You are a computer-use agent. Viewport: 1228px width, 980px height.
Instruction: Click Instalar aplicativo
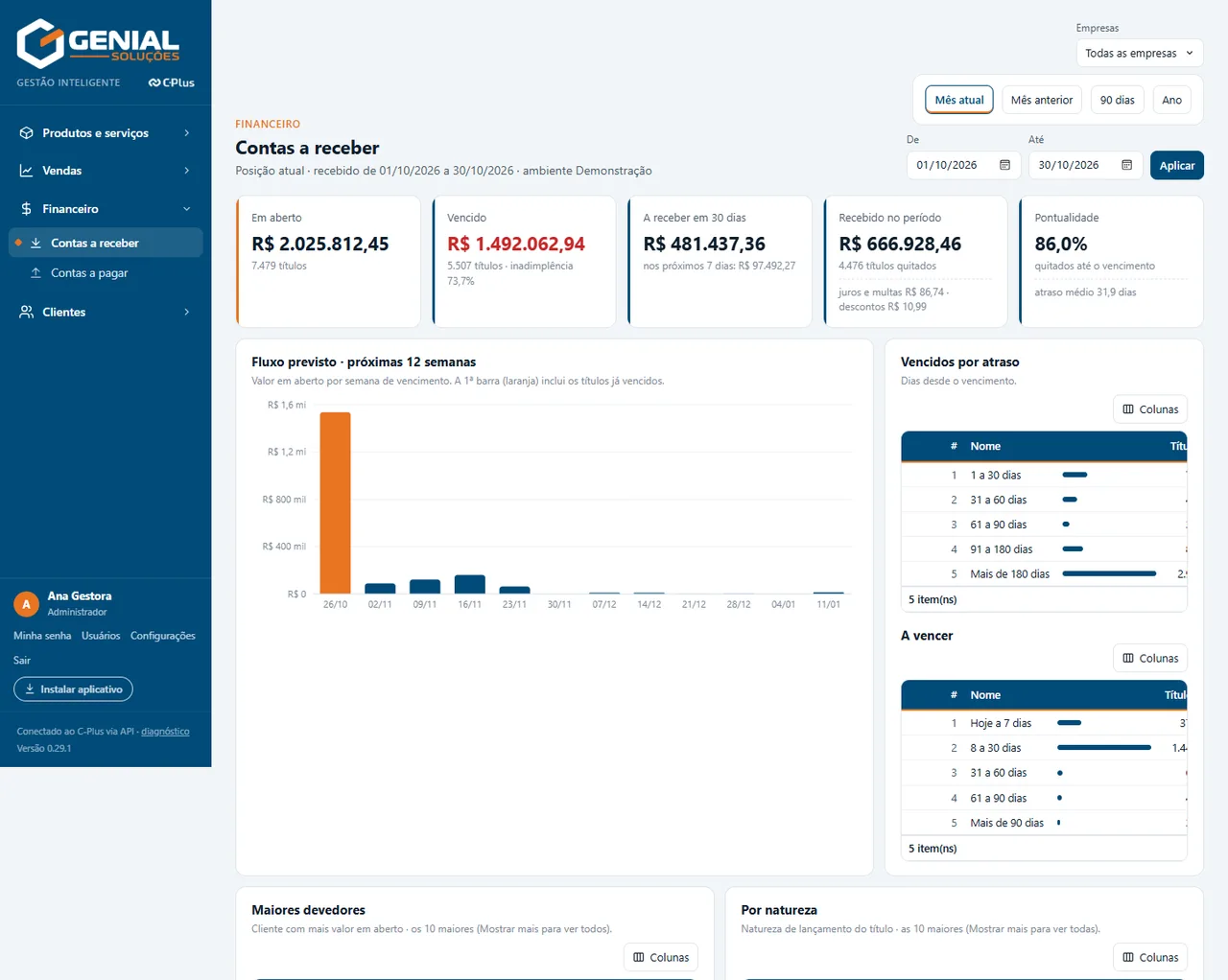pyautogui.click(x=73, y=689)
